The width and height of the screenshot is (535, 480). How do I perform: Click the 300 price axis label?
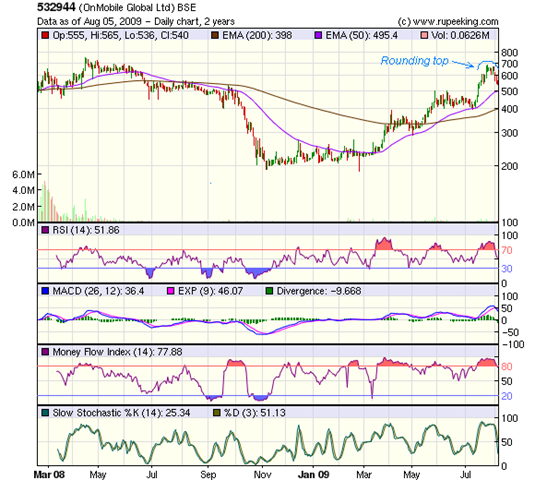[509, 133]
